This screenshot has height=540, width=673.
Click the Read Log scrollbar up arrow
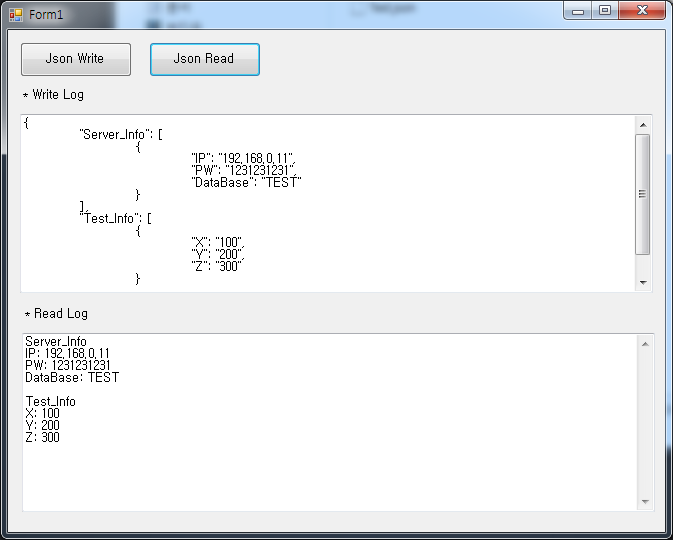tap(645, 344)
